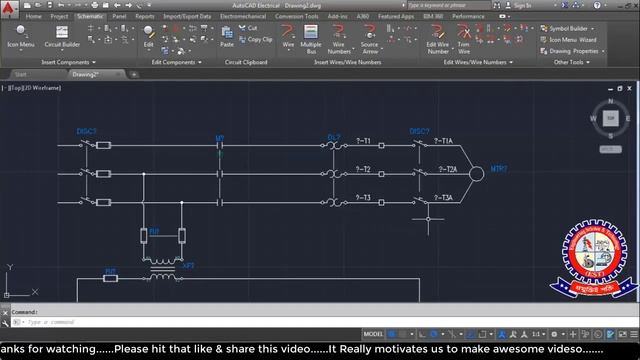Click the Customization hamburger icon in status bar
640x360 pixels.
tap(634, 334)
